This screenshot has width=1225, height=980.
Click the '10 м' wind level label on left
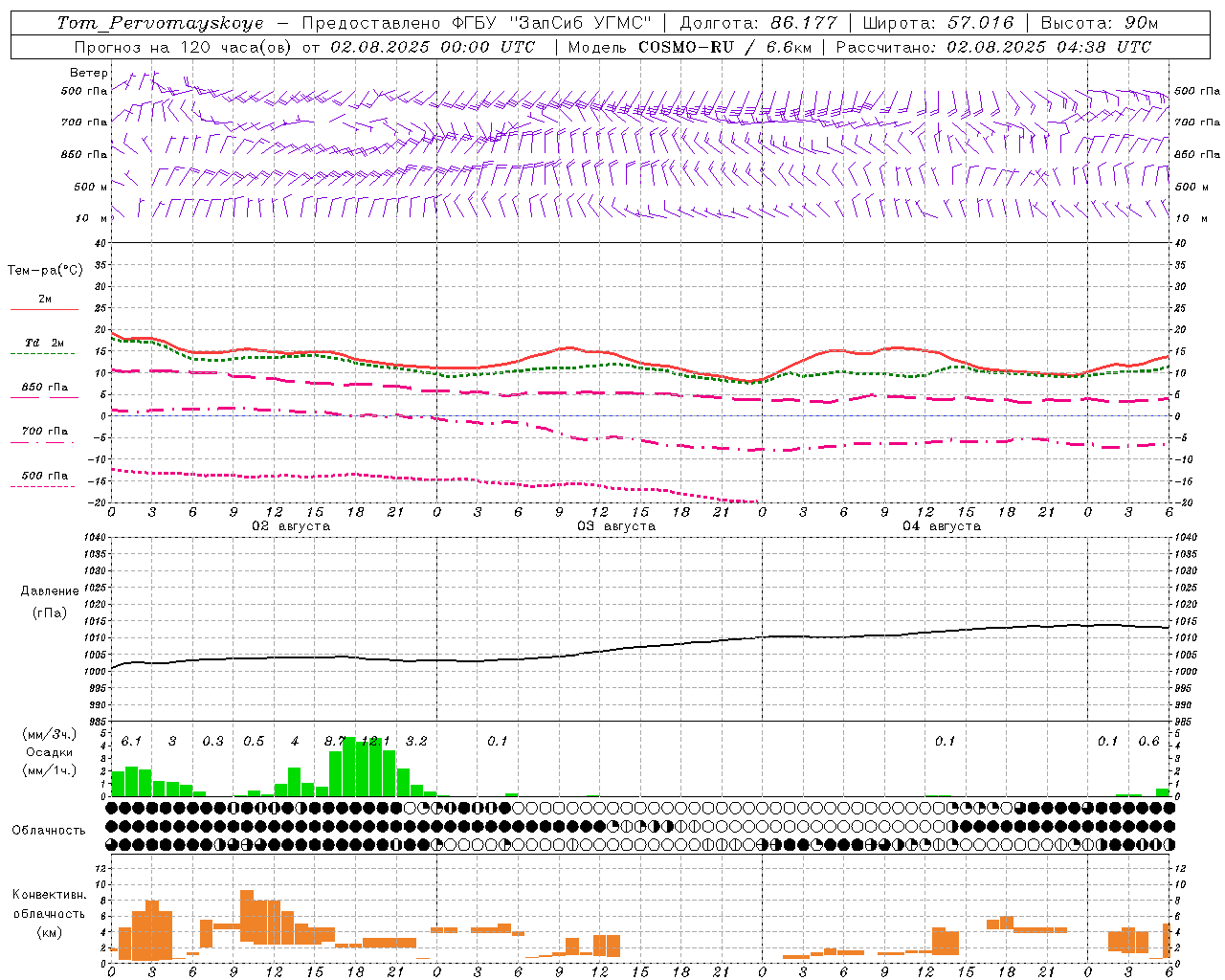point(91,218)
